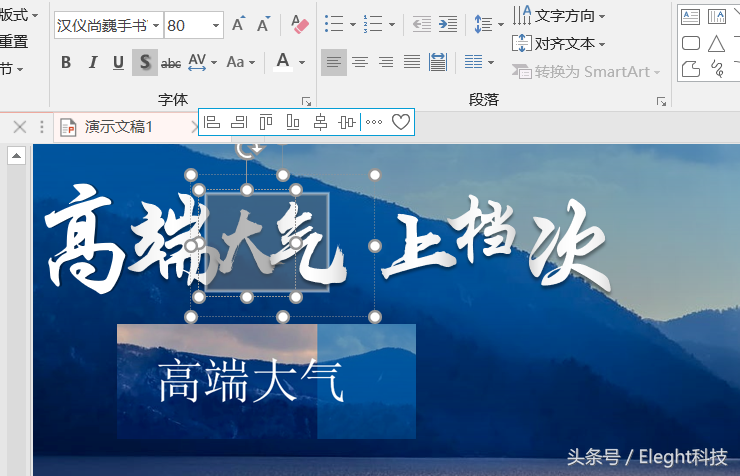Expand the numbering style dropdown arrow
Viewport: 740px width, 476px height.
(392, 24)
